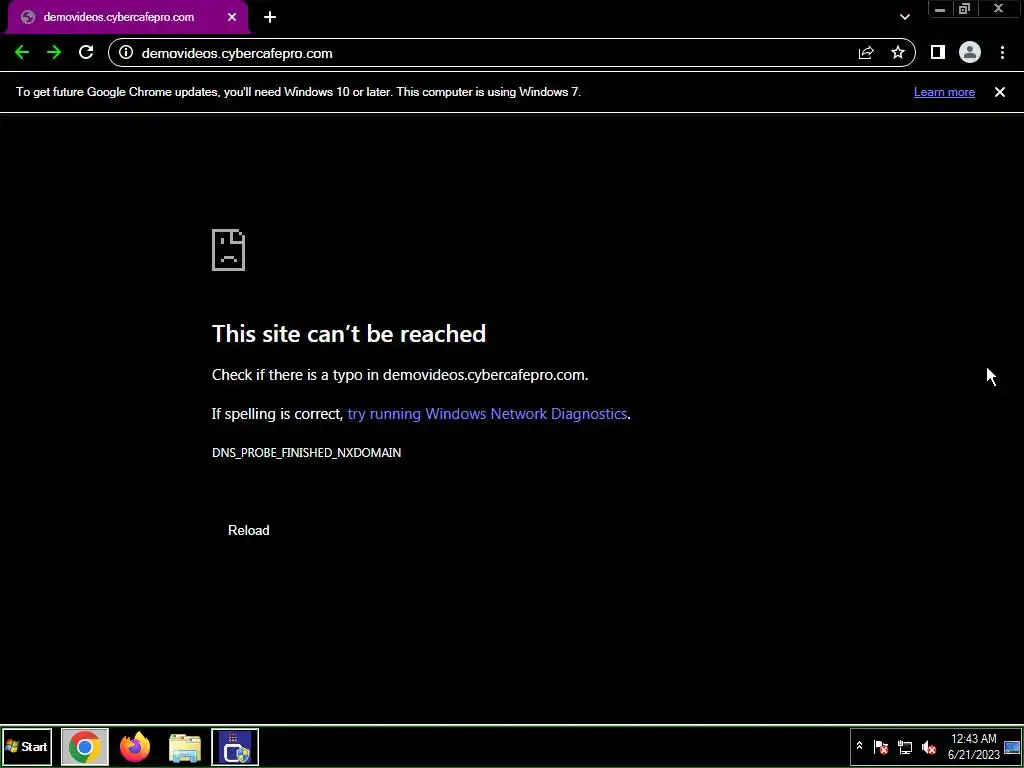Click the tab's globe favicon
Viewport: 1024px width, 768px height.
click(x=27, y=18)
